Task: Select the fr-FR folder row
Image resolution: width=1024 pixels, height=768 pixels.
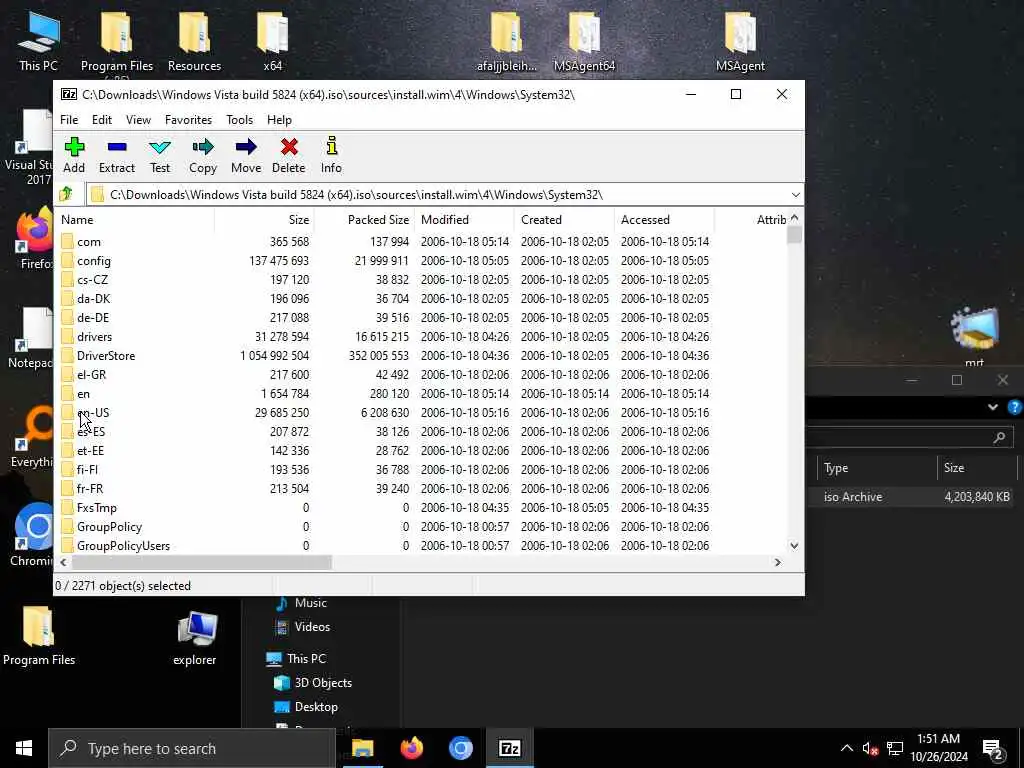Action: (x=422, y=488)
